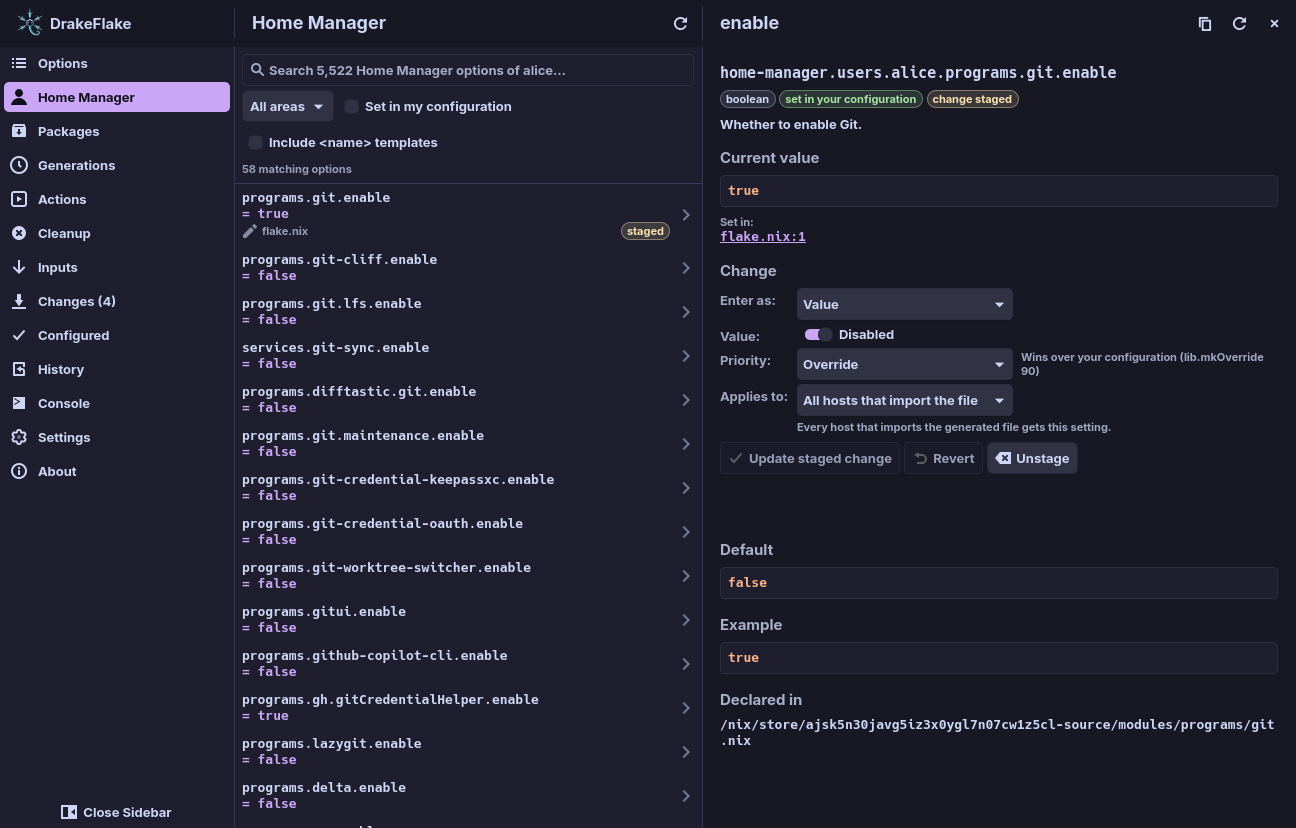Click the Actions play icon
Viewport: 1296px width, 828px height.
(x=19, y=199)
